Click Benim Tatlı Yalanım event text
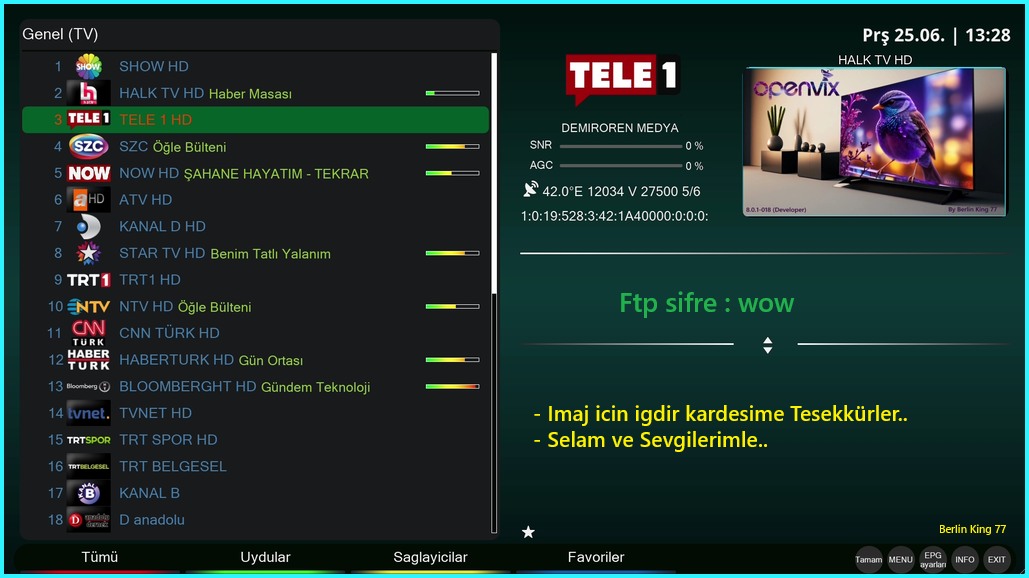The image size is (1029, 578). tap(270, 254)
